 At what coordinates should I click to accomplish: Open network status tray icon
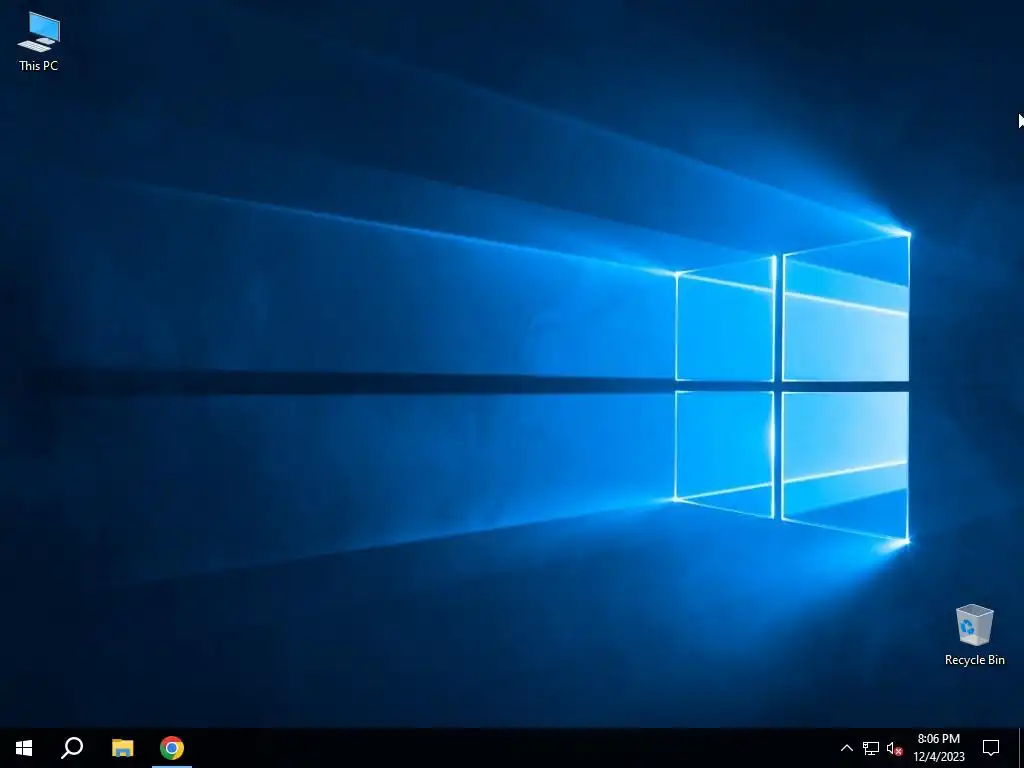point(871,748)
